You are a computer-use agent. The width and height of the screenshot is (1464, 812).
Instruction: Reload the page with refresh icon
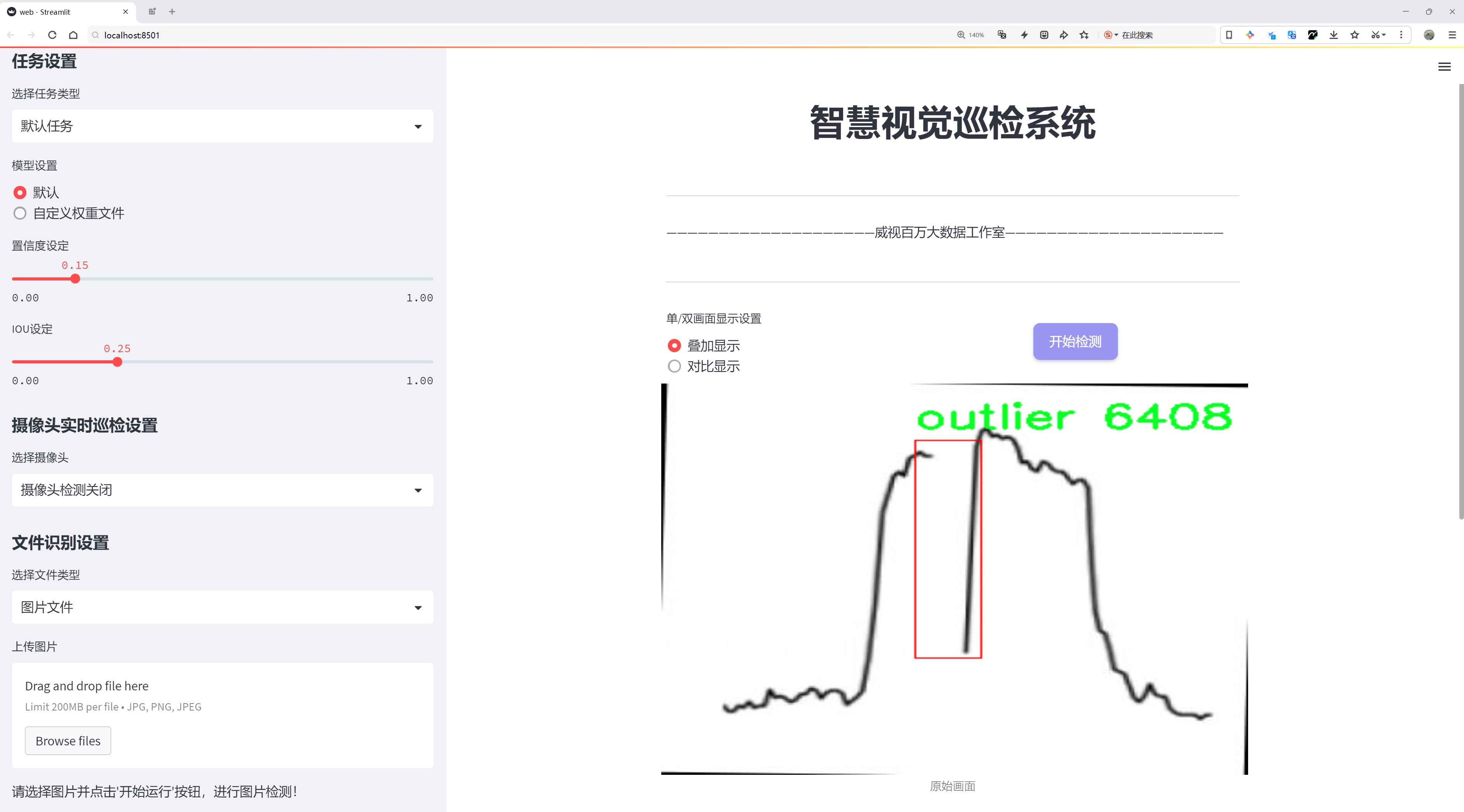point(52,35)
